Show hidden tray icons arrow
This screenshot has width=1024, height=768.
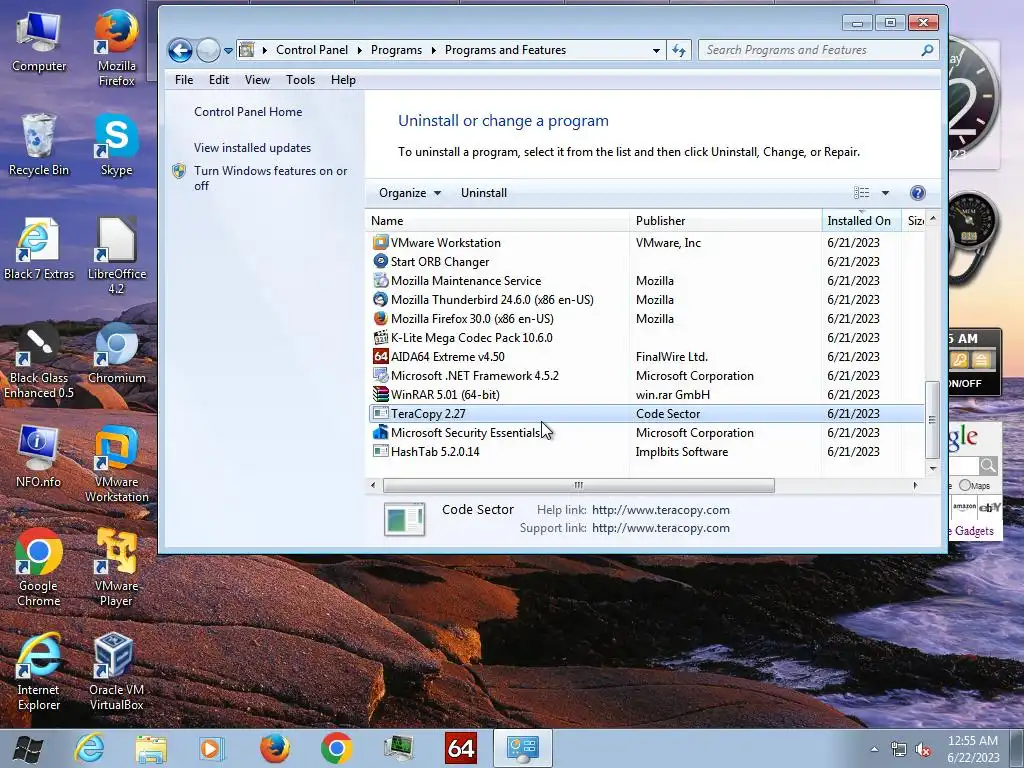(x=874, y=749)
